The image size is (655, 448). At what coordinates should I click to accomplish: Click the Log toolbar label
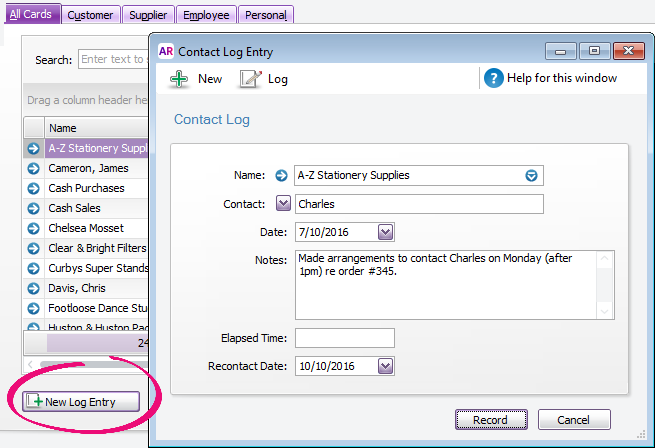[x=278, y=79]
